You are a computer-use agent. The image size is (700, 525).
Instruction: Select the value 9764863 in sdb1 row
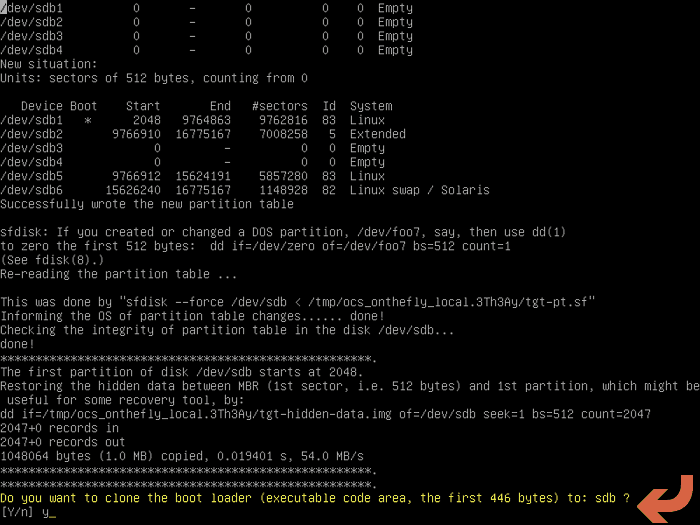coord(206,120)
